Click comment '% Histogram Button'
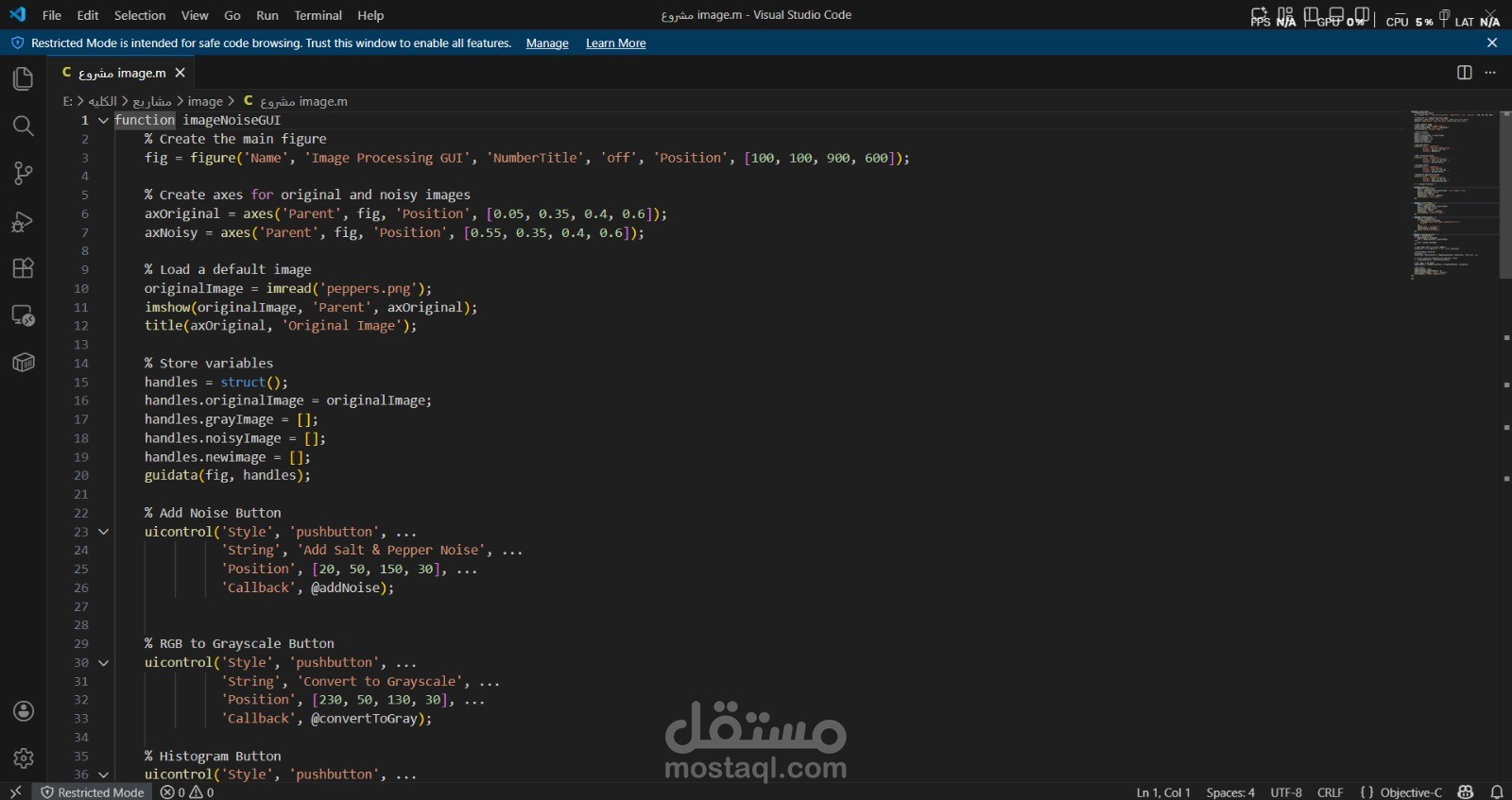This screenshot has height=800, width=1512. click(x=213, y=756)
